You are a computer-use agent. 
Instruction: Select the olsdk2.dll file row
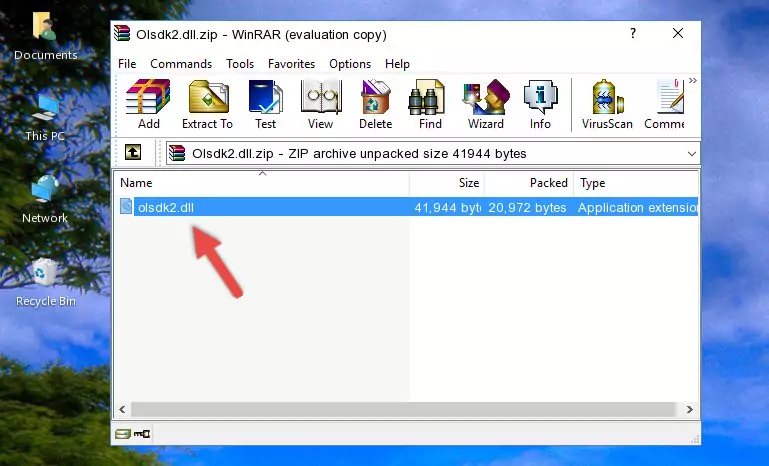pyautogui.click(x=407, y=207)
